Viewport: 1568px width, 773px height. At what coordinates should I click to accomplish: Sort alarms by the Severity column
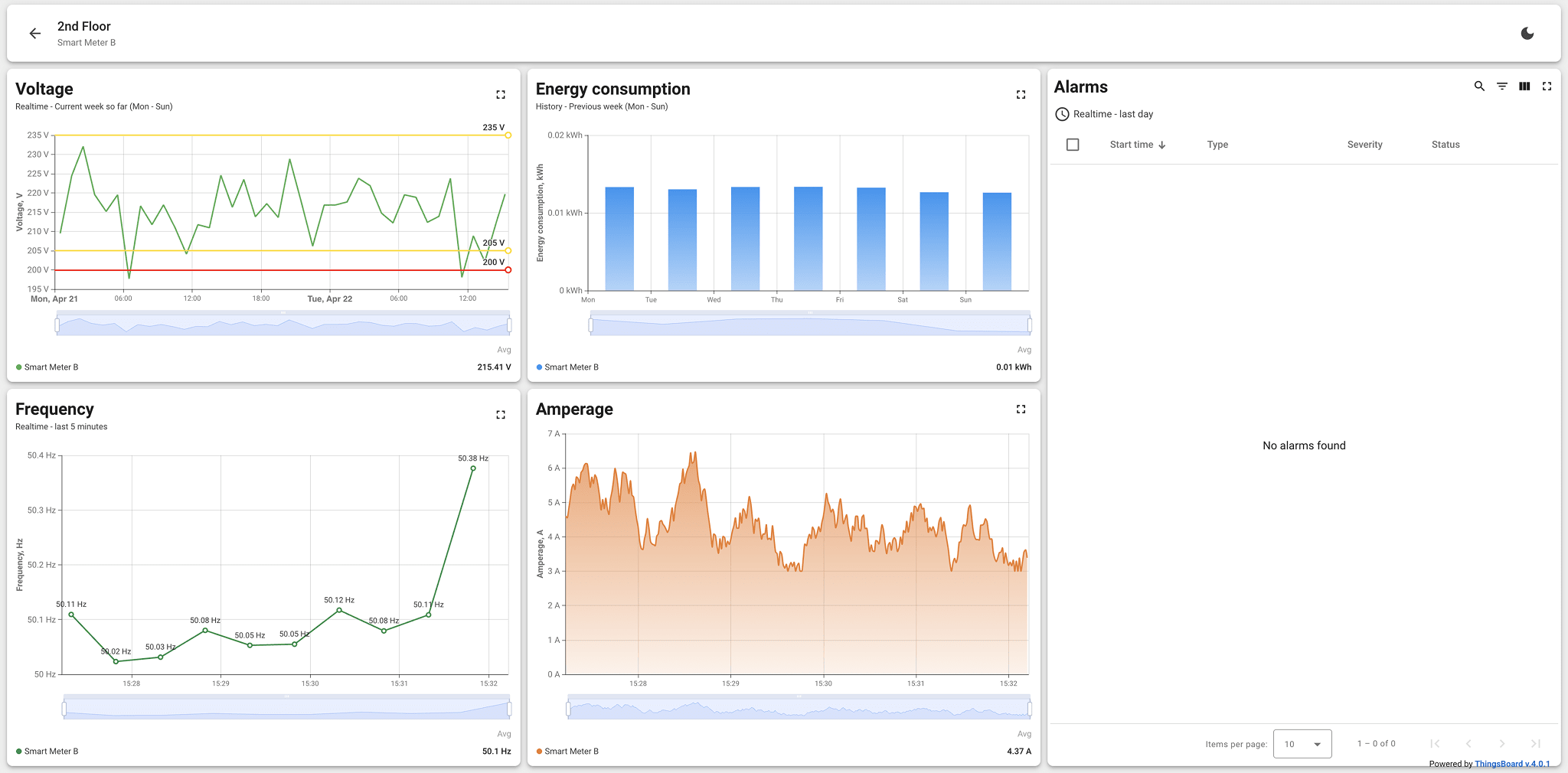[1364, 145]
